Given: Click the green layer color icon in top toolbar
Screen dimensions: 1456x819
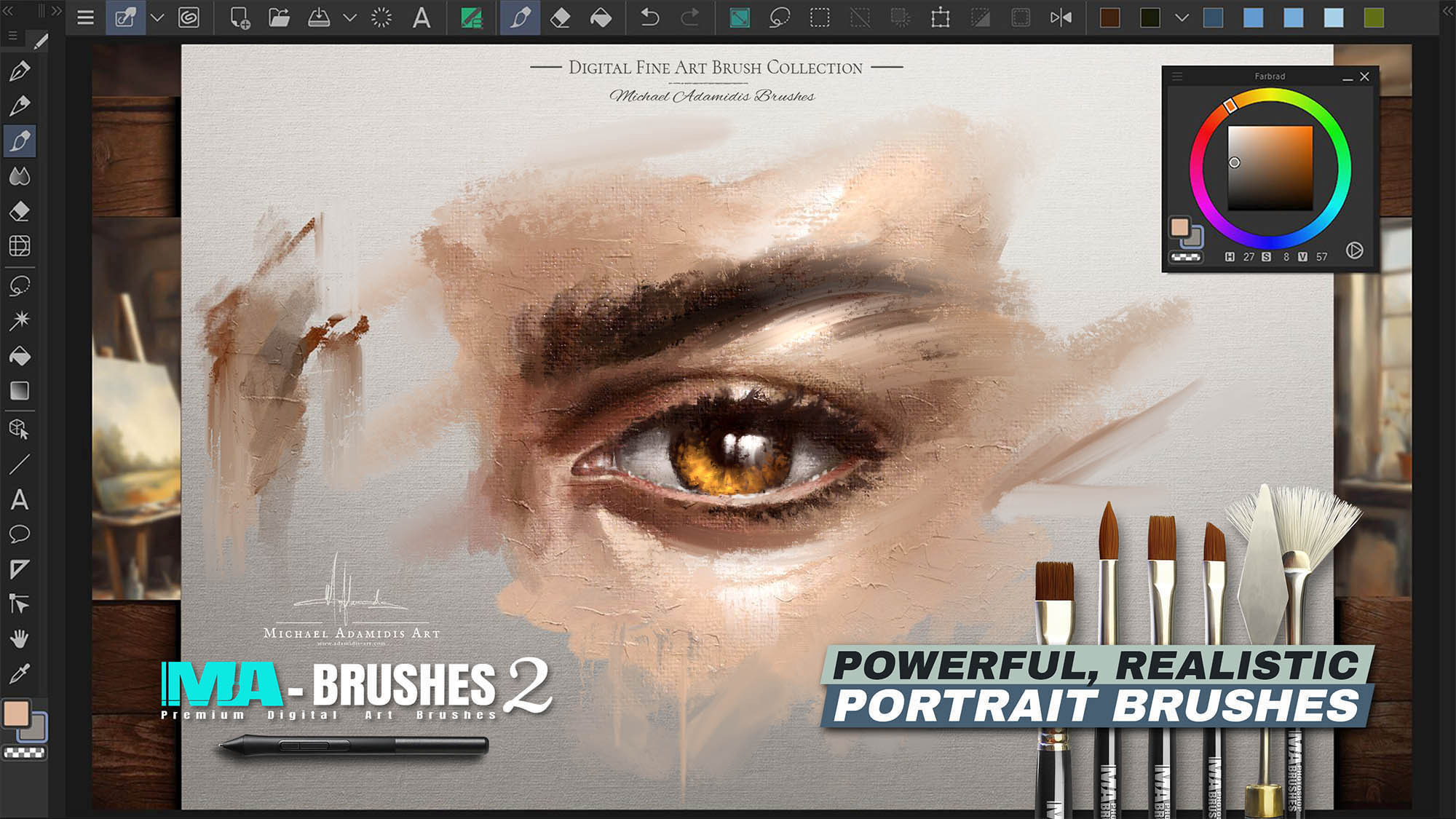Looking at the screenshot, I should [472, 17].
